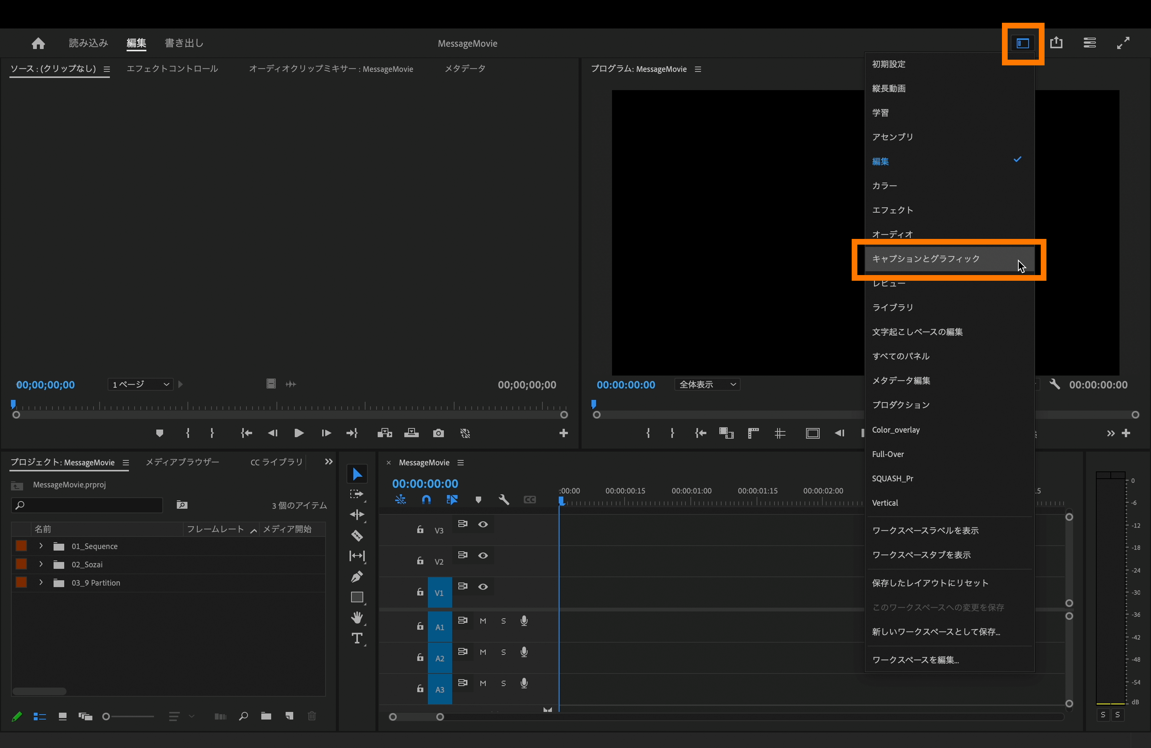1151x748 pixels.
Task: Open the 全体表示 zoom level dropdown
Action: [x=707, y=384]
